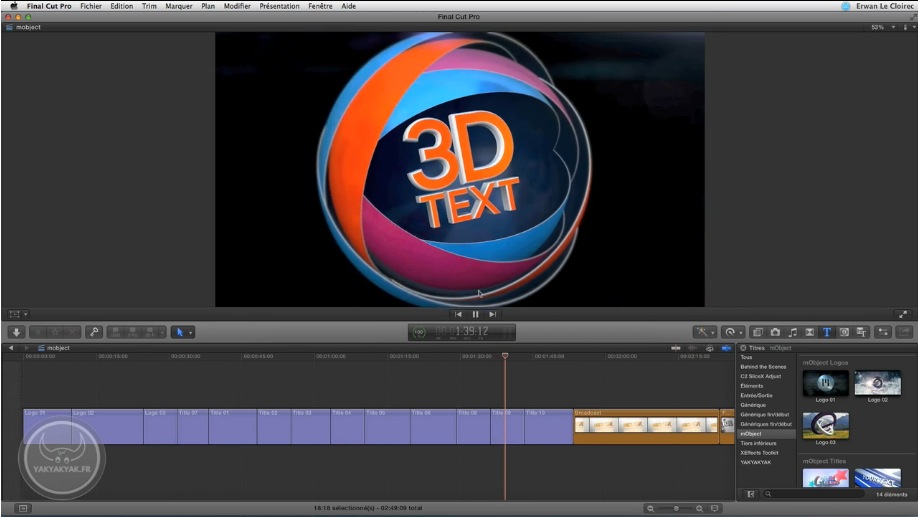Click the Share icon in the toolbar
This screenshot has width=918, height=517.
[x=903, y=332]
